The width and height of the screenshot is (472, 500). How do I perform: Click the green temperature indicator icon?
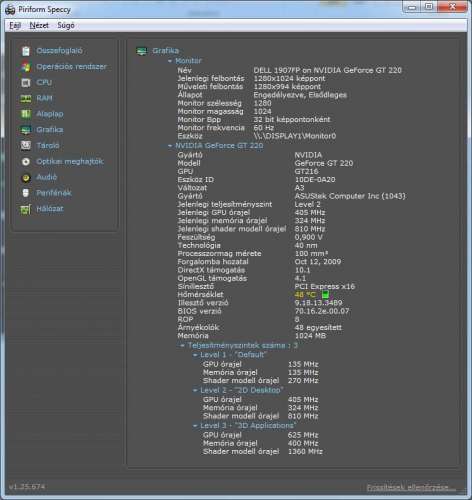coord(325,295)
